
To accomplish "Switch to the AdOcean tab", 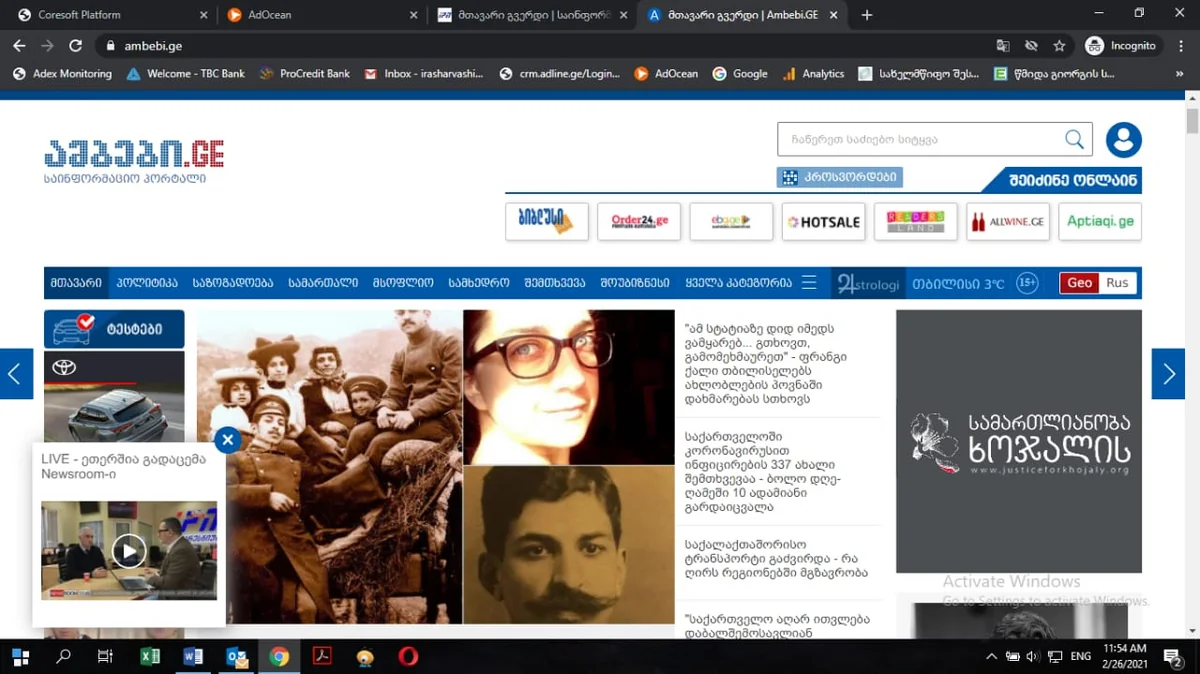I will [322, 15].
